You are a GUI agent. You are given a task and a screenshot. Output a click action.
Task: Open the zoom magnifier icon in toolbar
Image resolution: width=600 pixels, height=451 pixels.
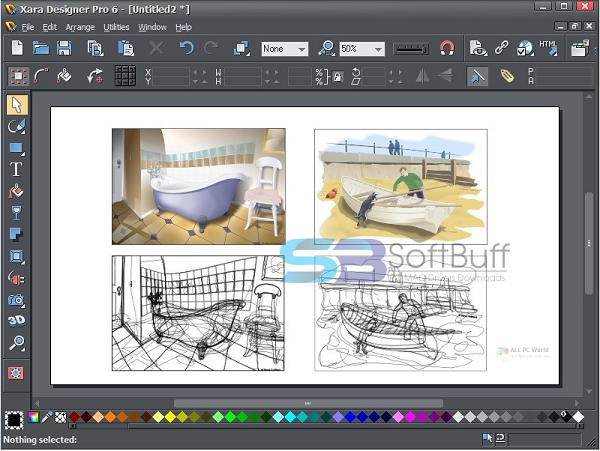(x=326, y=49)
